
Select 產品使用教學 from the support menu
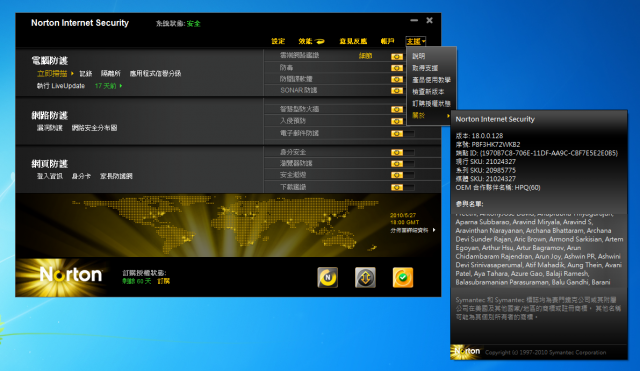(x=431, y=80)
